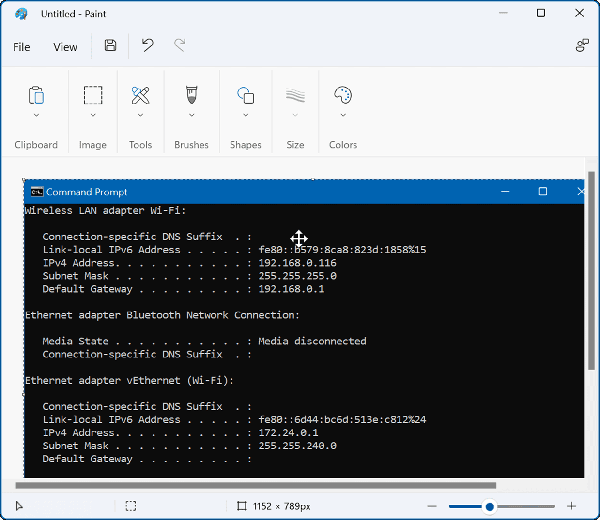600x520 pixels.
Task: Open the File menu
Action: tap(21, 47)
